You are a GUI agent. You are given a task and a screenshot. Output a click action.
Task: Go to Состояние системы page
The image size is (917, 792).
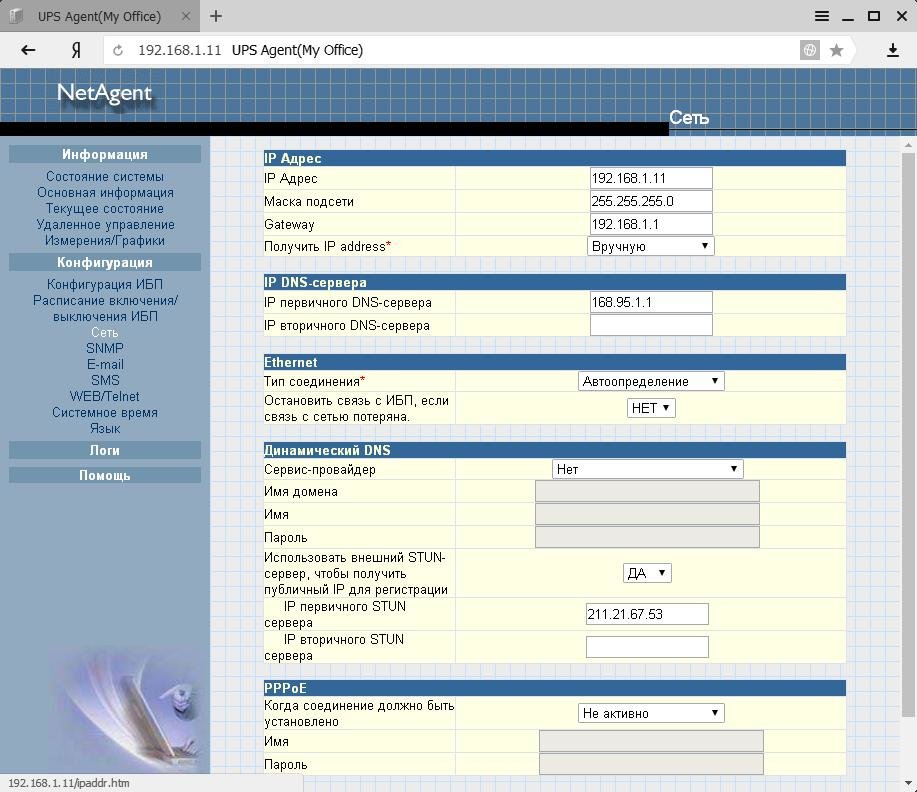(x=105, y=176)
